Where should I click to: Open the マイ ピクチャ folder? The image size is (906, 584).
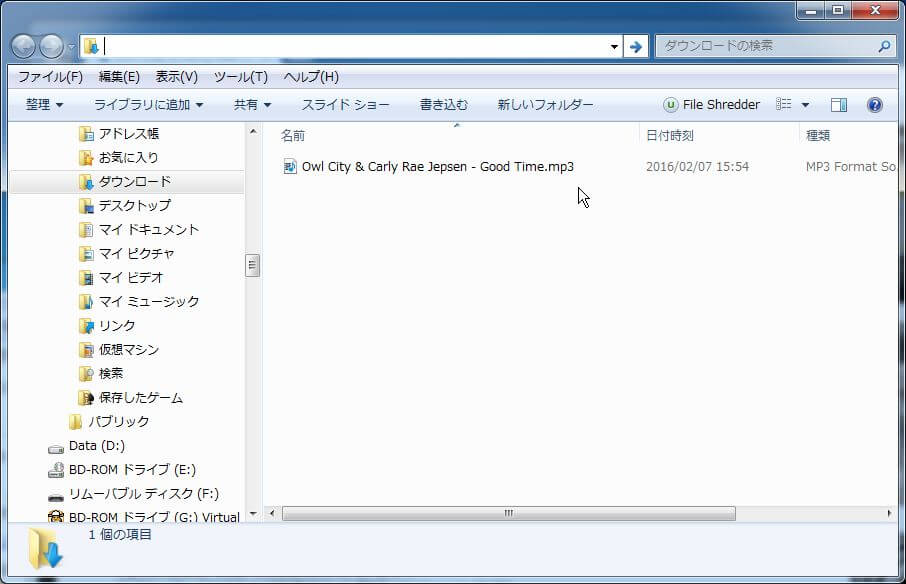tap(137, 253)
